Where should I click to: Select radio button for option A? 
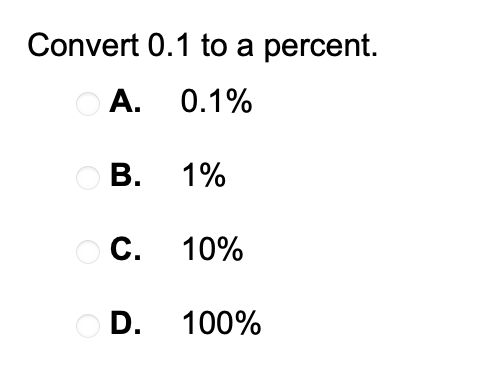(88, 104)
